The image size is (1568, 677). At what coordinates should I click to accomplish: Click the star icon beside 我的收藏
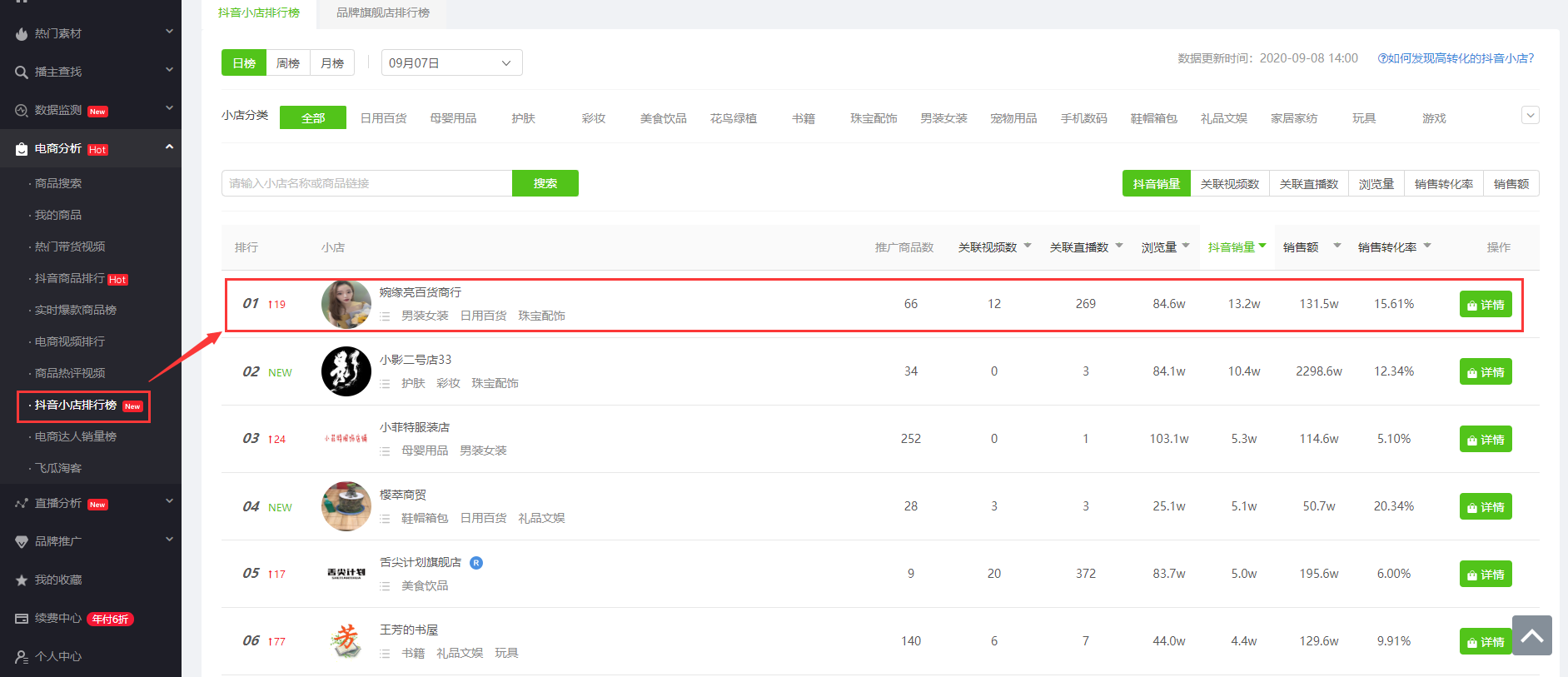(22, 580)
